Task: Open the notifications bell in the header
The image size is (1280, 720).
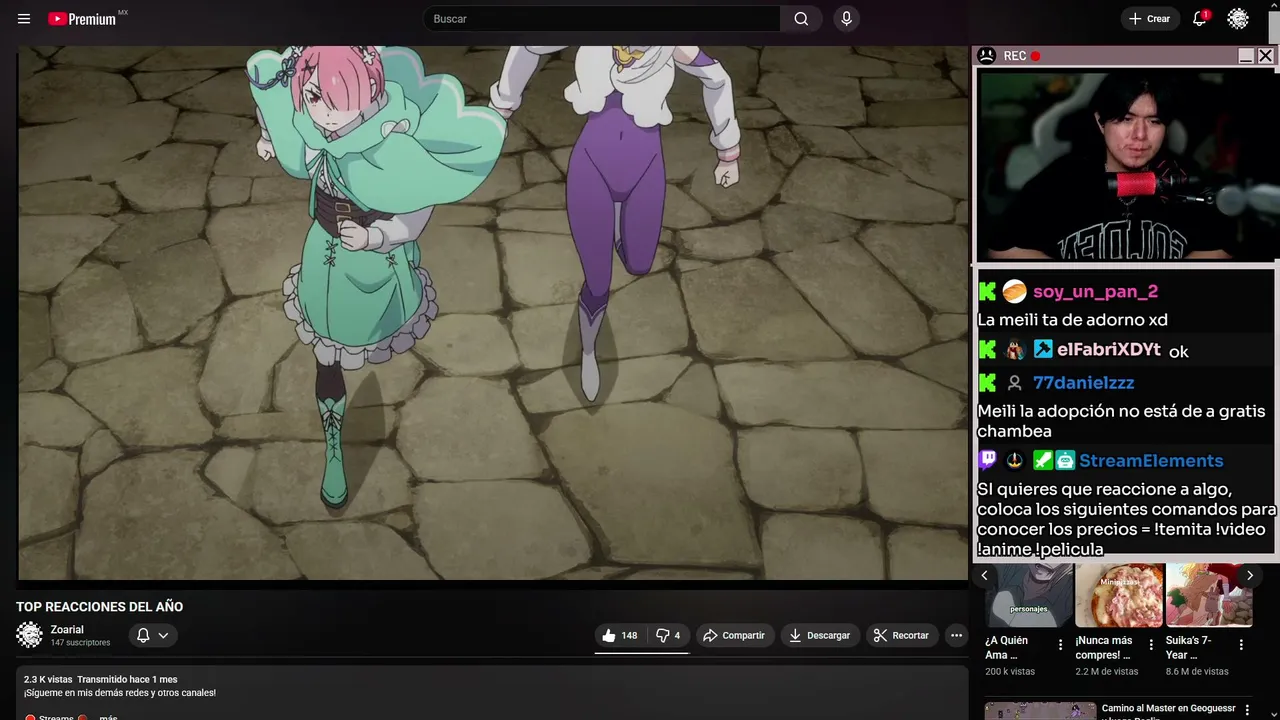Action: click(1200, 19)
